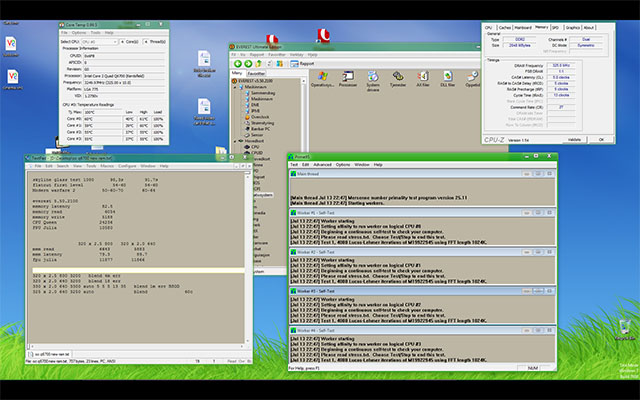Select Overclock item in EVEREST tree
Screen dimensions: 640x400
[257, 117]
